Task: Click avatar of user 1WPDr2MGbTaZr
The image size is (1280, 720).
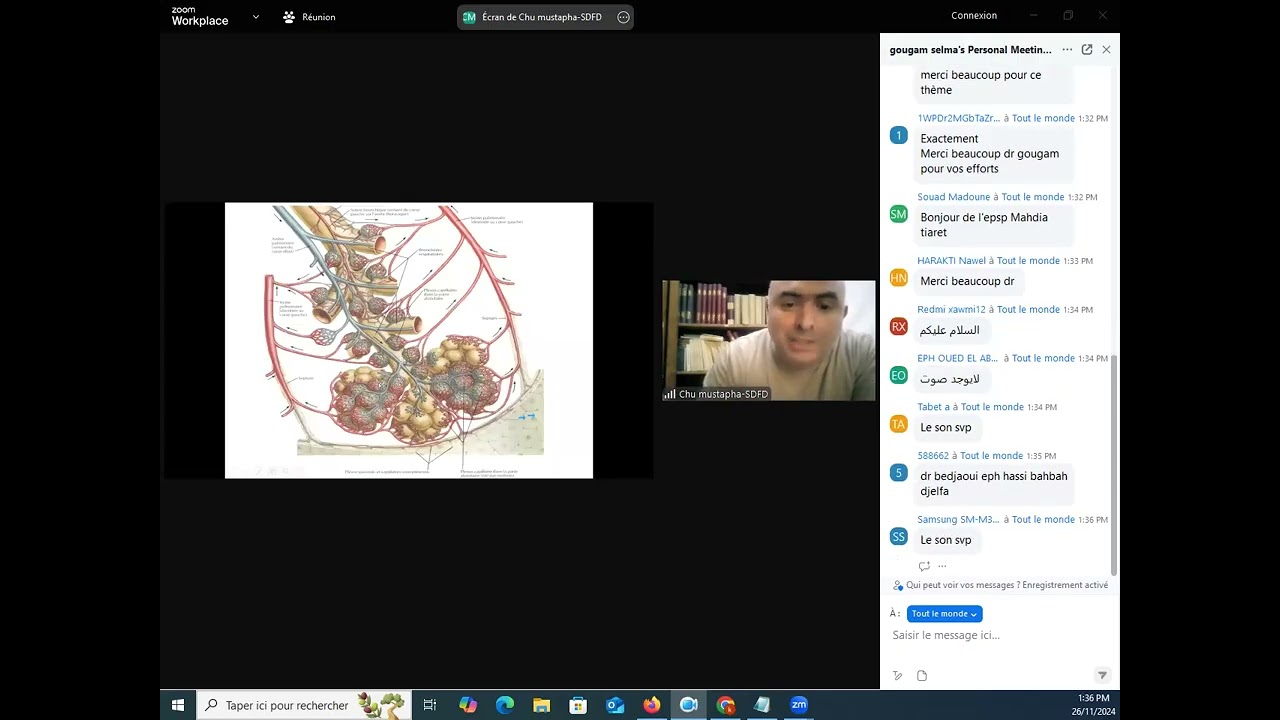Action: point(898,135)
